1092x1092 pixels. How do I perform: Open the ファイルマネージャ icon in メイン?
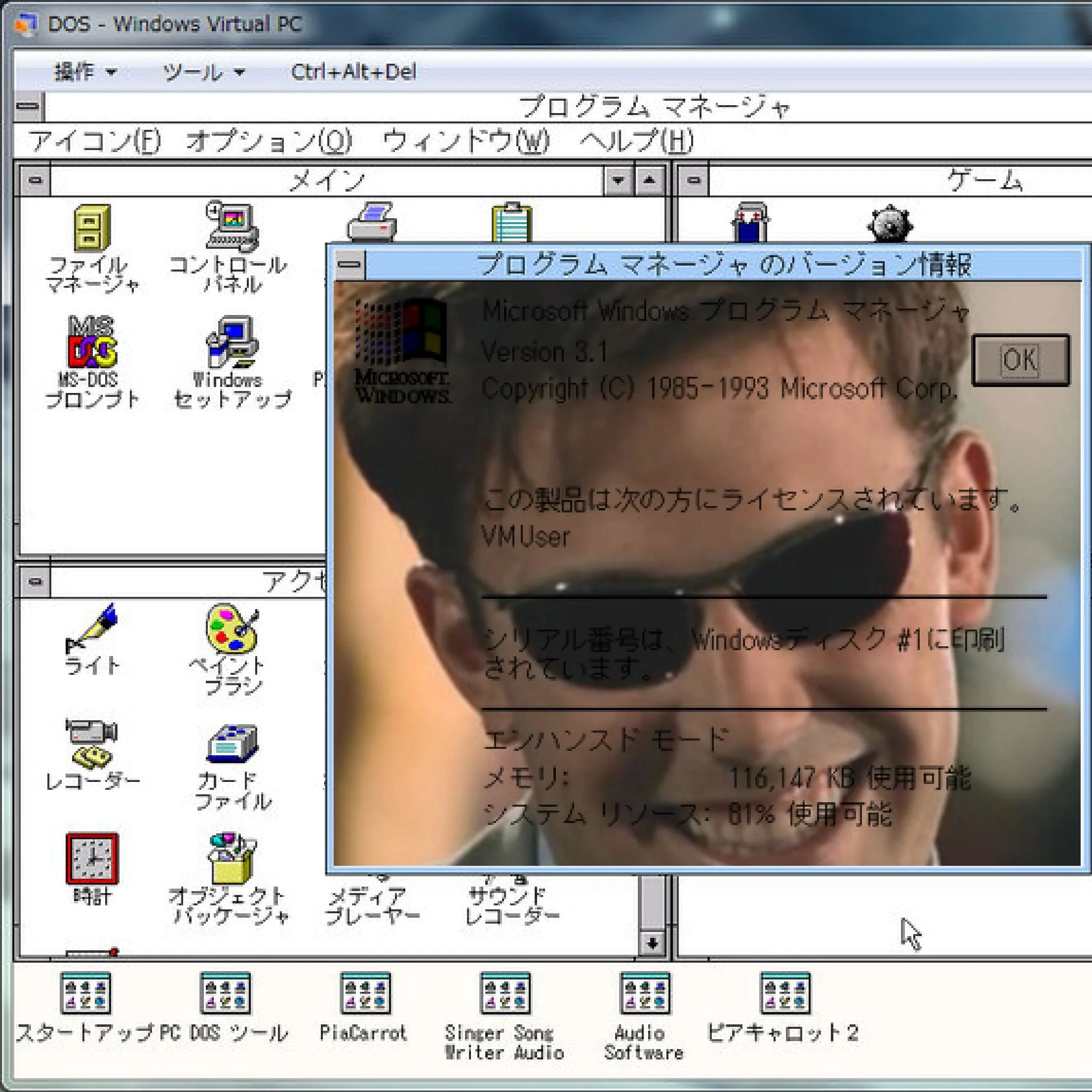[x=92, y=227]
